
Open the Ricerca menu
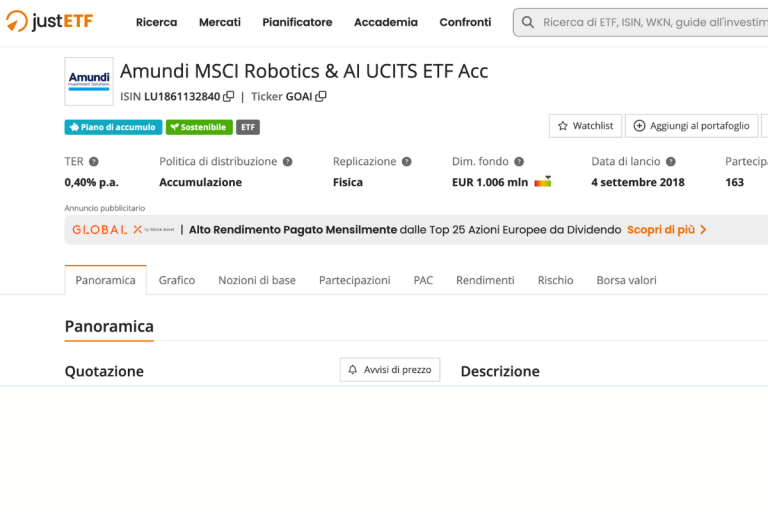(156, 22)
